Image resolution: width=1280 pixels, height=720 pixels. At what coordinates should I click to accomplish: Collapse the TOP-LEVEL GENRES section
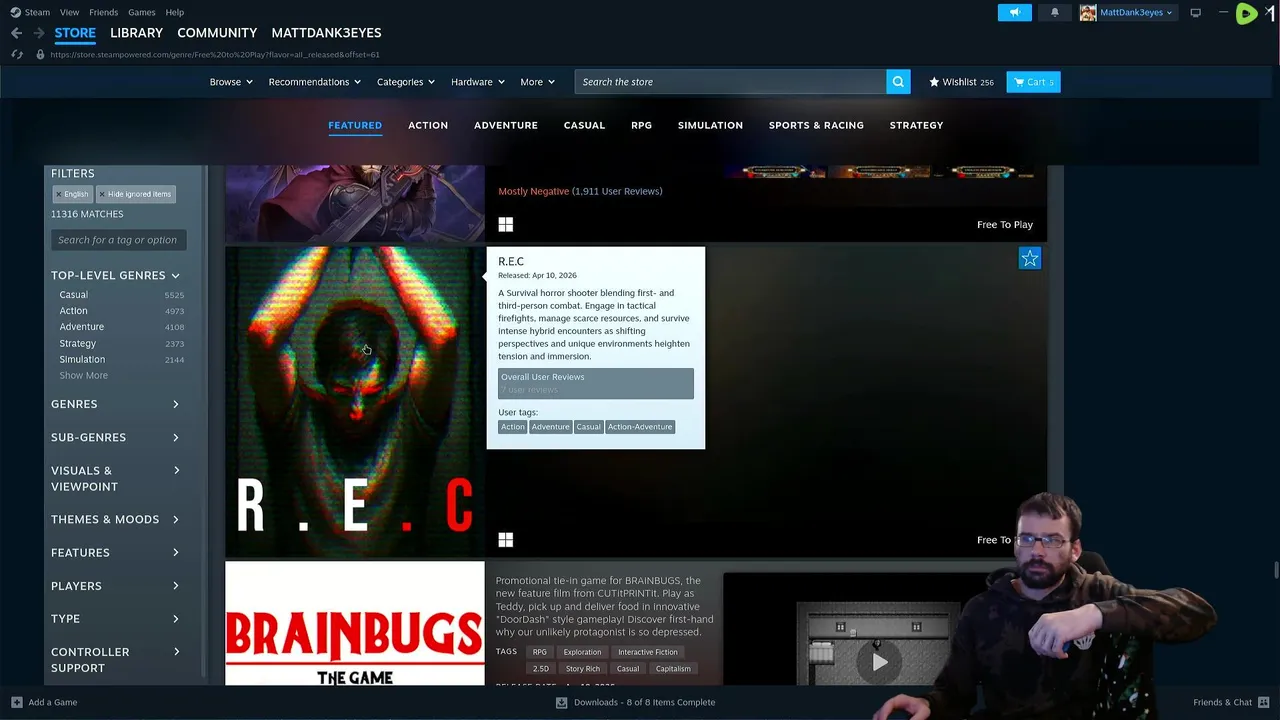tap(116, 275)
